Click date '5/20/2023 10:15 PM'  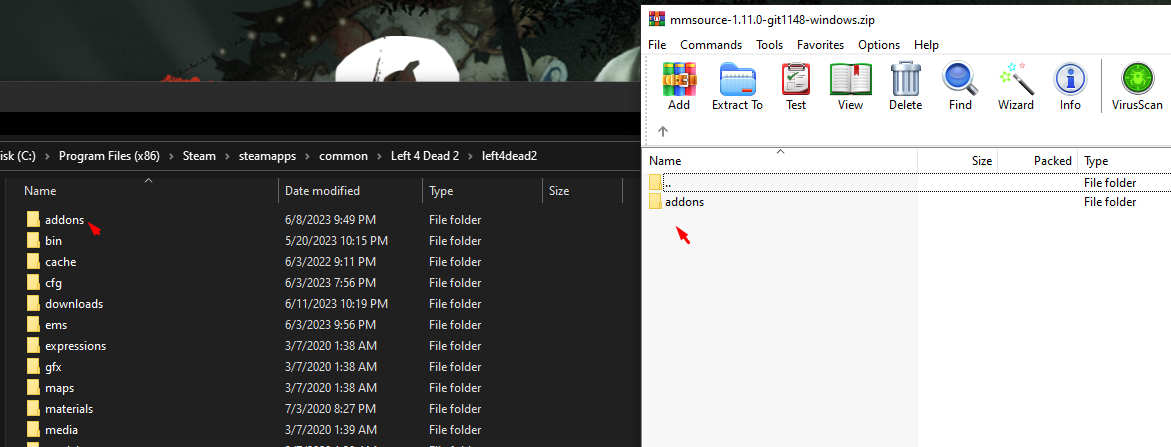pos(336,240)
